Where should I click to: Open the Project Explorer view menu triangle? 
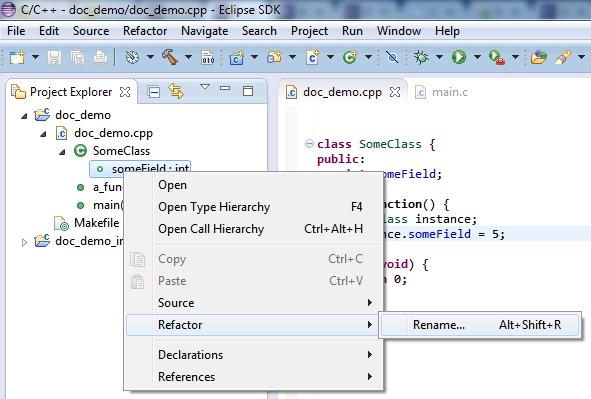[205, 87]
